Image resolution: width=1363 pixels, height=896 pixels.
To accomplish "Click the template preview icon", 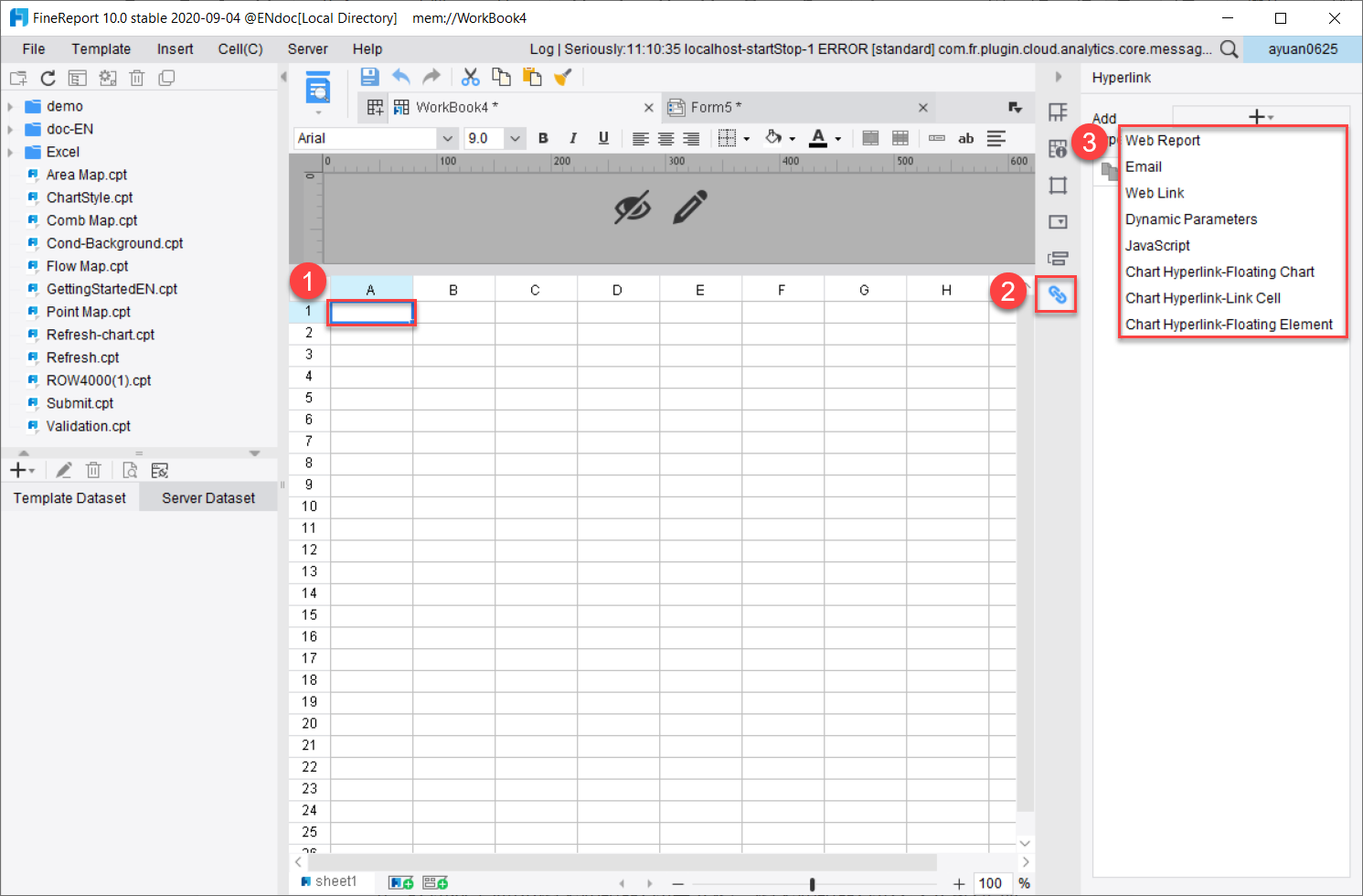I will pos(317,90).
